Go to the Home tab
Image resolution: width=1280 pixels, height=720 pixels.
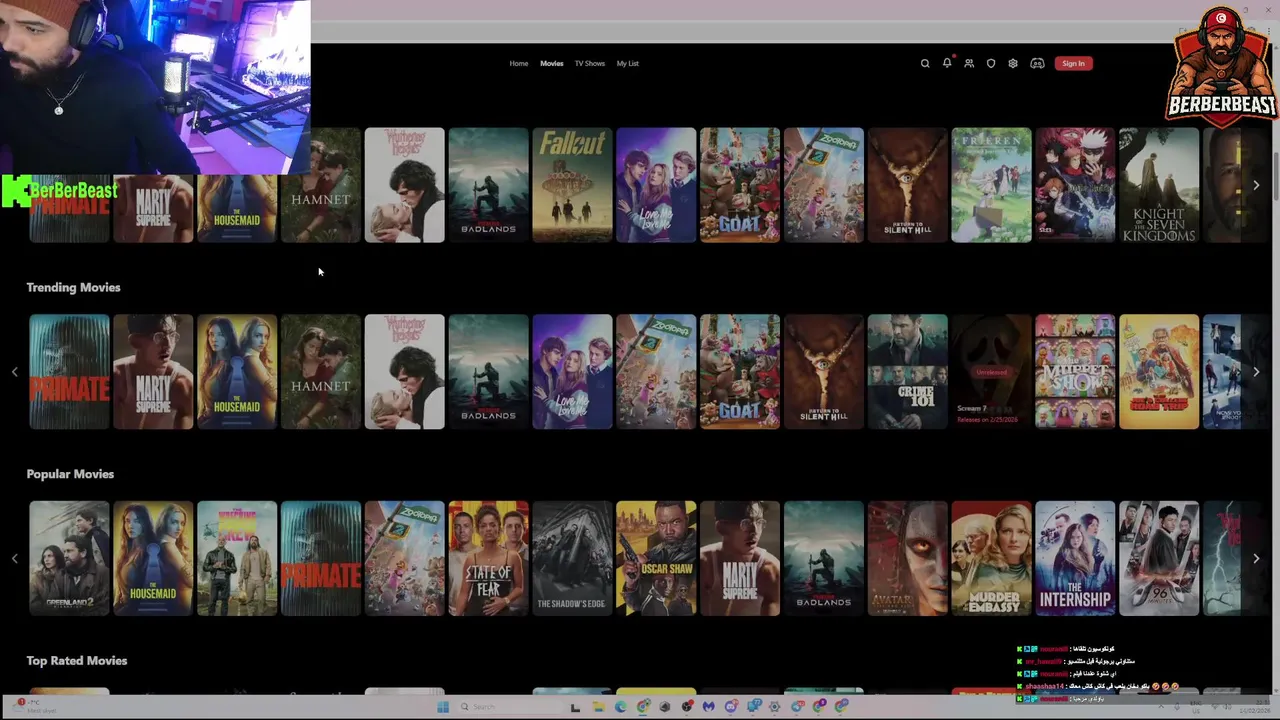click(x=518, y=63)
